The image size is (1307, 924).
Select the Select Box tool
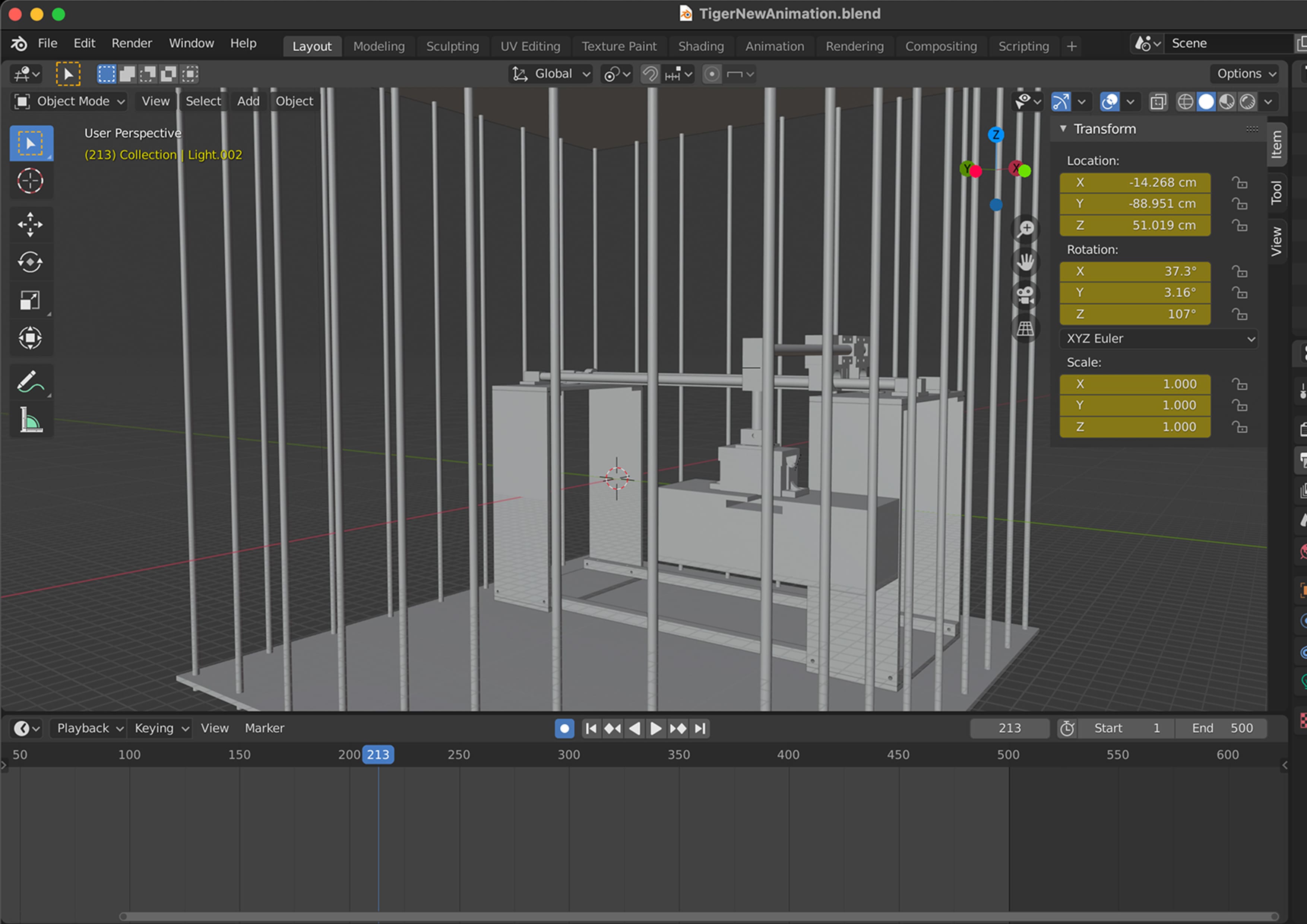(x=31, y=143)
